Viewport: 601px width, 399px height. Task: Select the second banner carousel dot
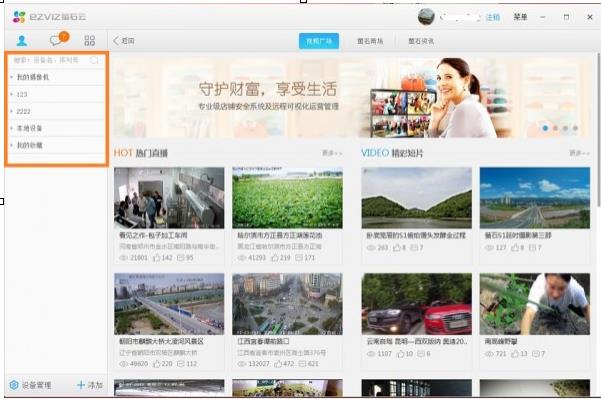(555, 128)
